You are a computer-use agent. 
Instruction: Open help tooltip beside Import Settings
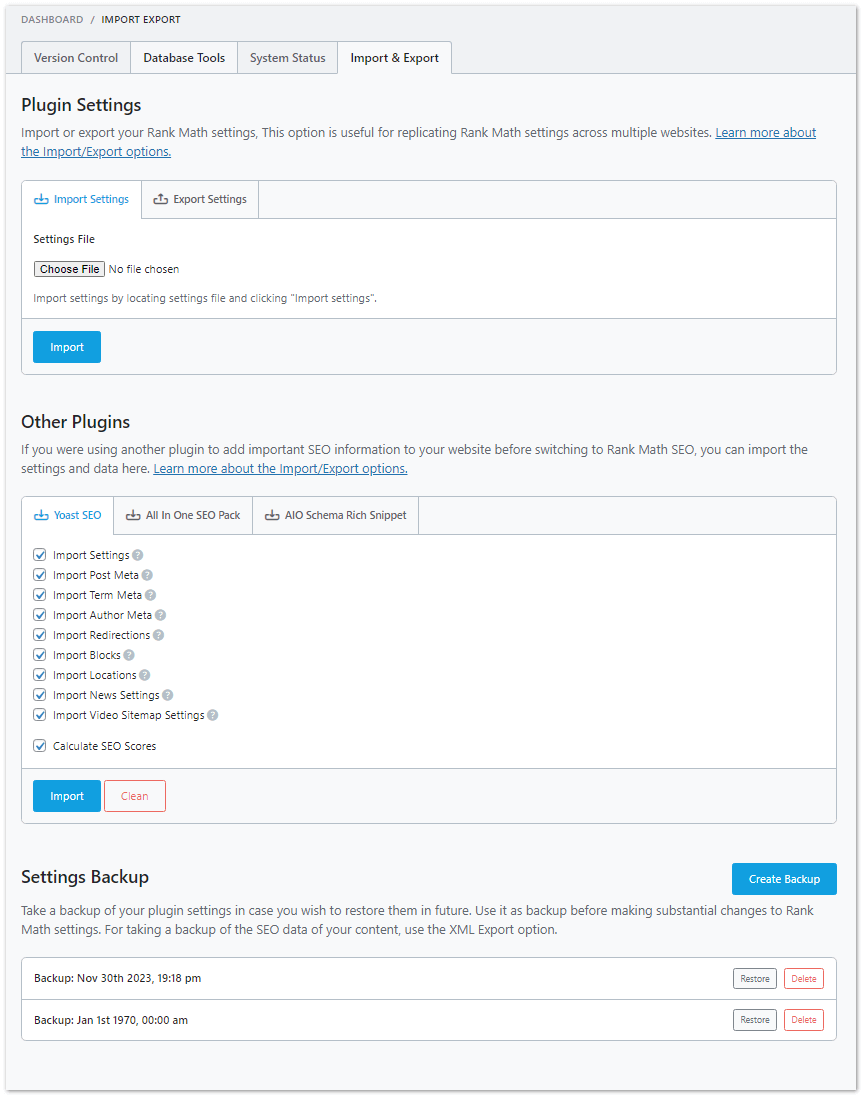point(138,554)
